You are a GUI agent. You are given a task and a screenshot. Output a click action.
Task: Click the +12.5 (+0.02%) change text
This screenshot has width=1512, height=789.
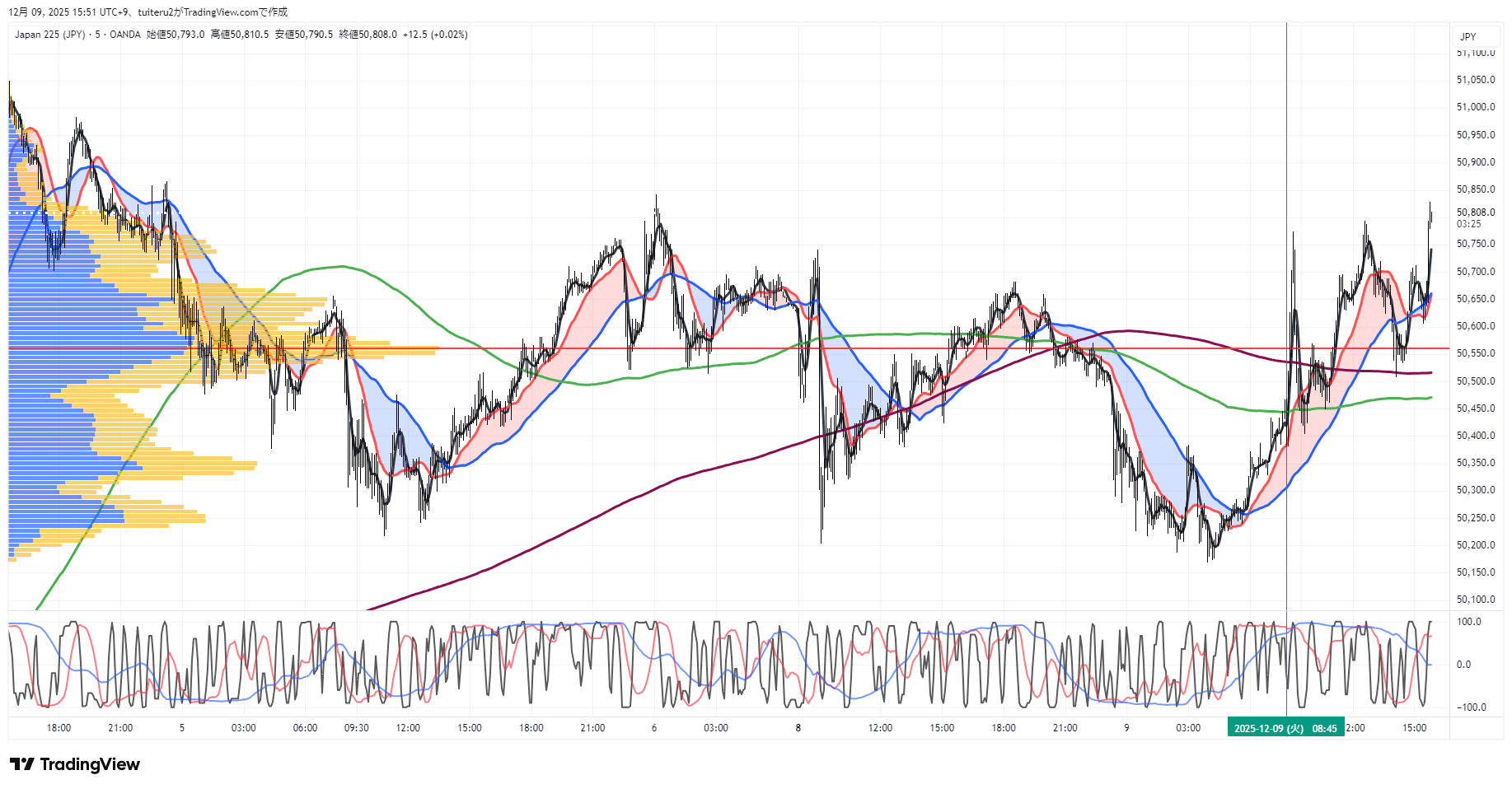coord(435,35)
